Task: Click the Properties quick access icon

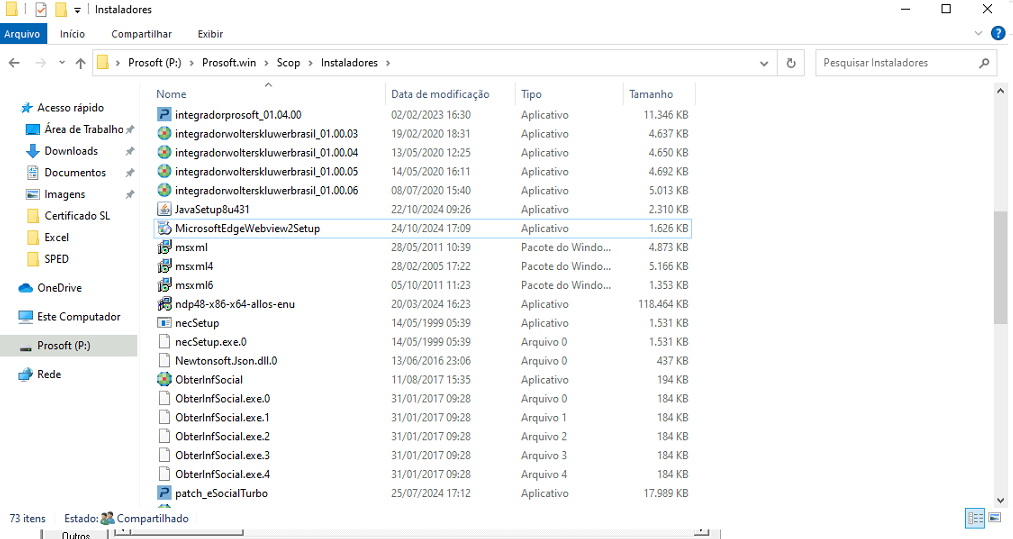Action: click(41, 9)
